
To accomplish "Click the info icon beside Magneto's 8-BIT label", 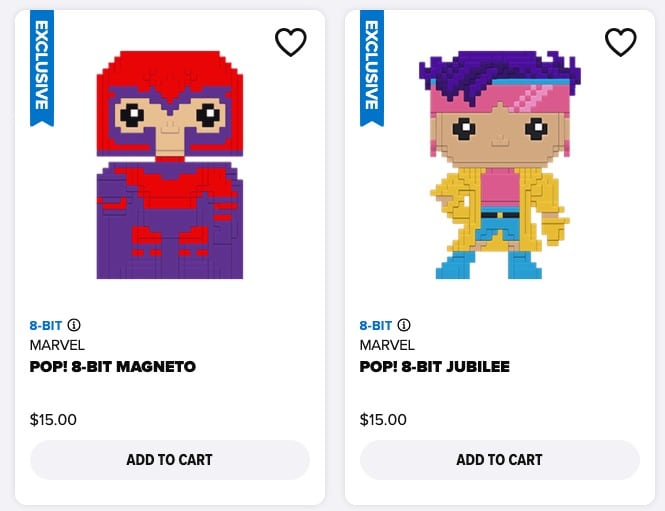I will pos(74,325).
